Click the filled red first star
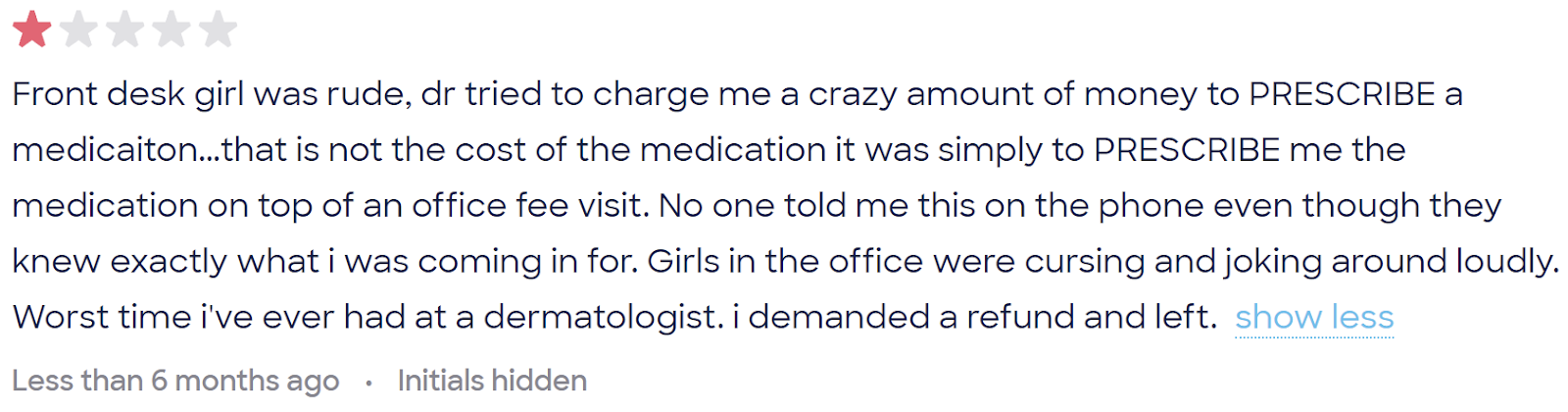The image size is (1568, 412). pos(32,29)
